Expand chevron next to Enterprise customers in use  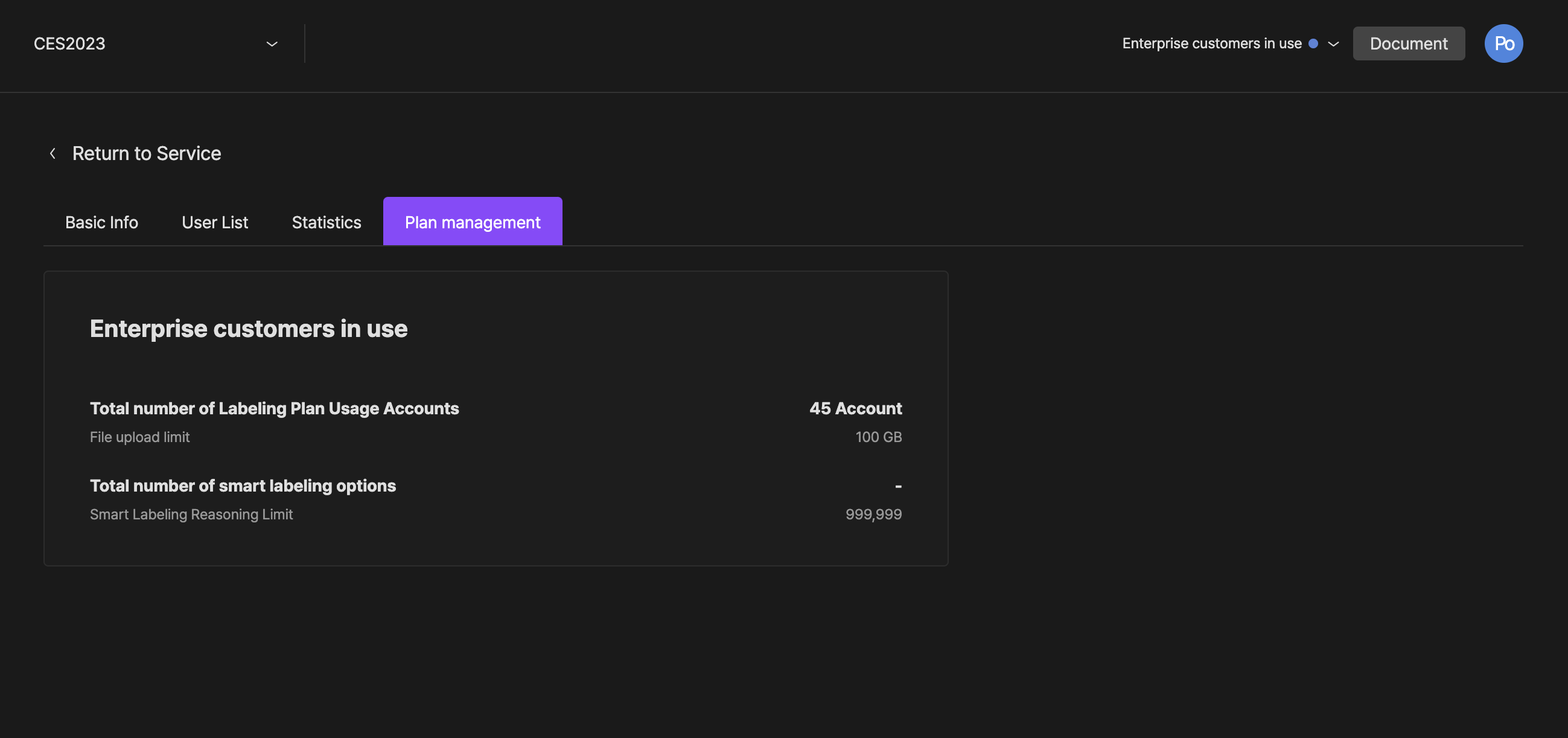(1333, 44)
